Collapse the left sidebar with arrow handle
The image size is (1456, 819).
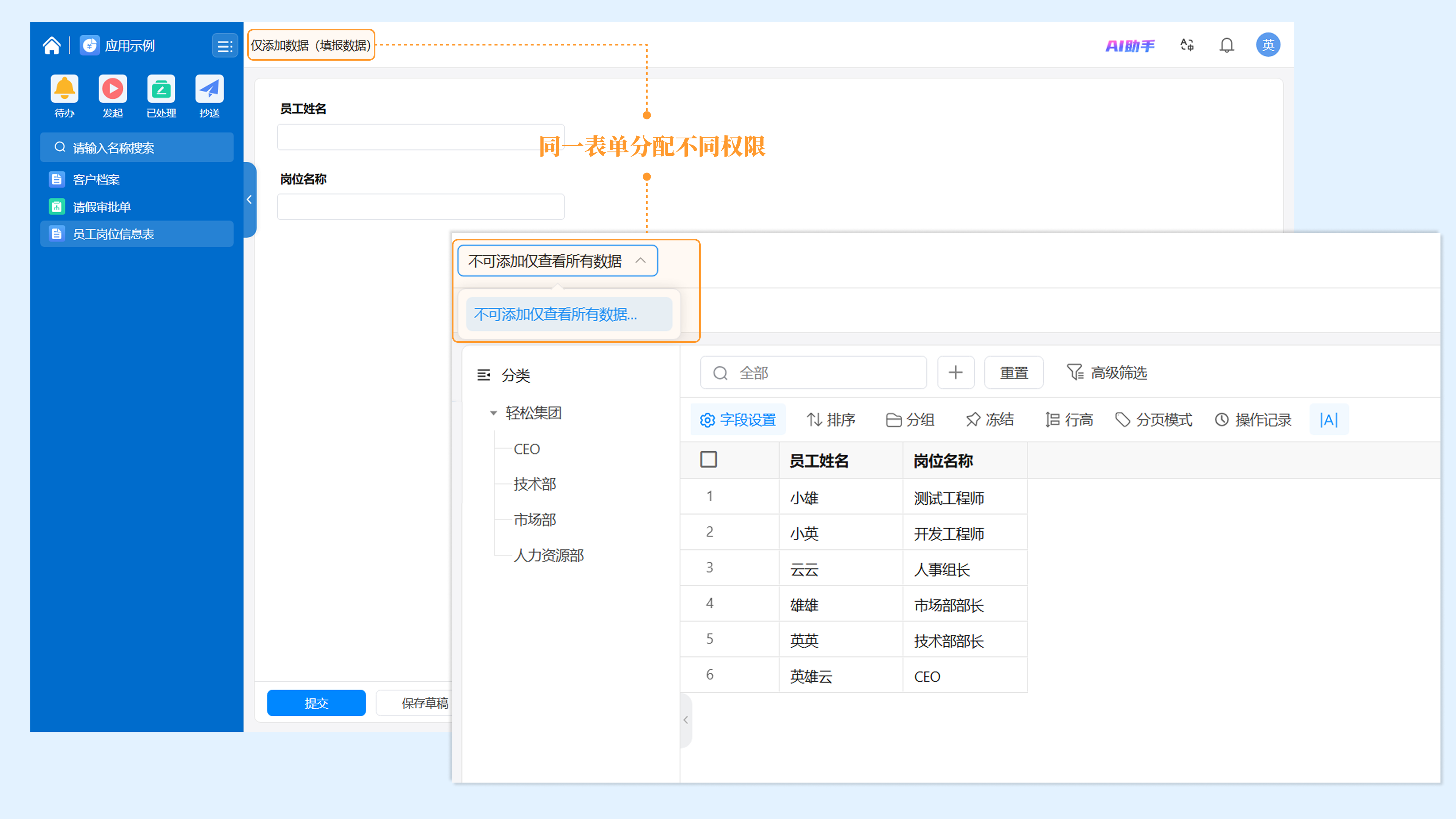coord(249,199)
